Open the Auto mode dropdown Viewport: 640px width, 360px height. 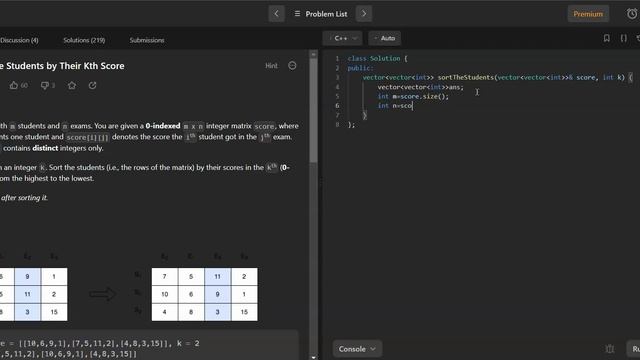click(x=384, y=38)
